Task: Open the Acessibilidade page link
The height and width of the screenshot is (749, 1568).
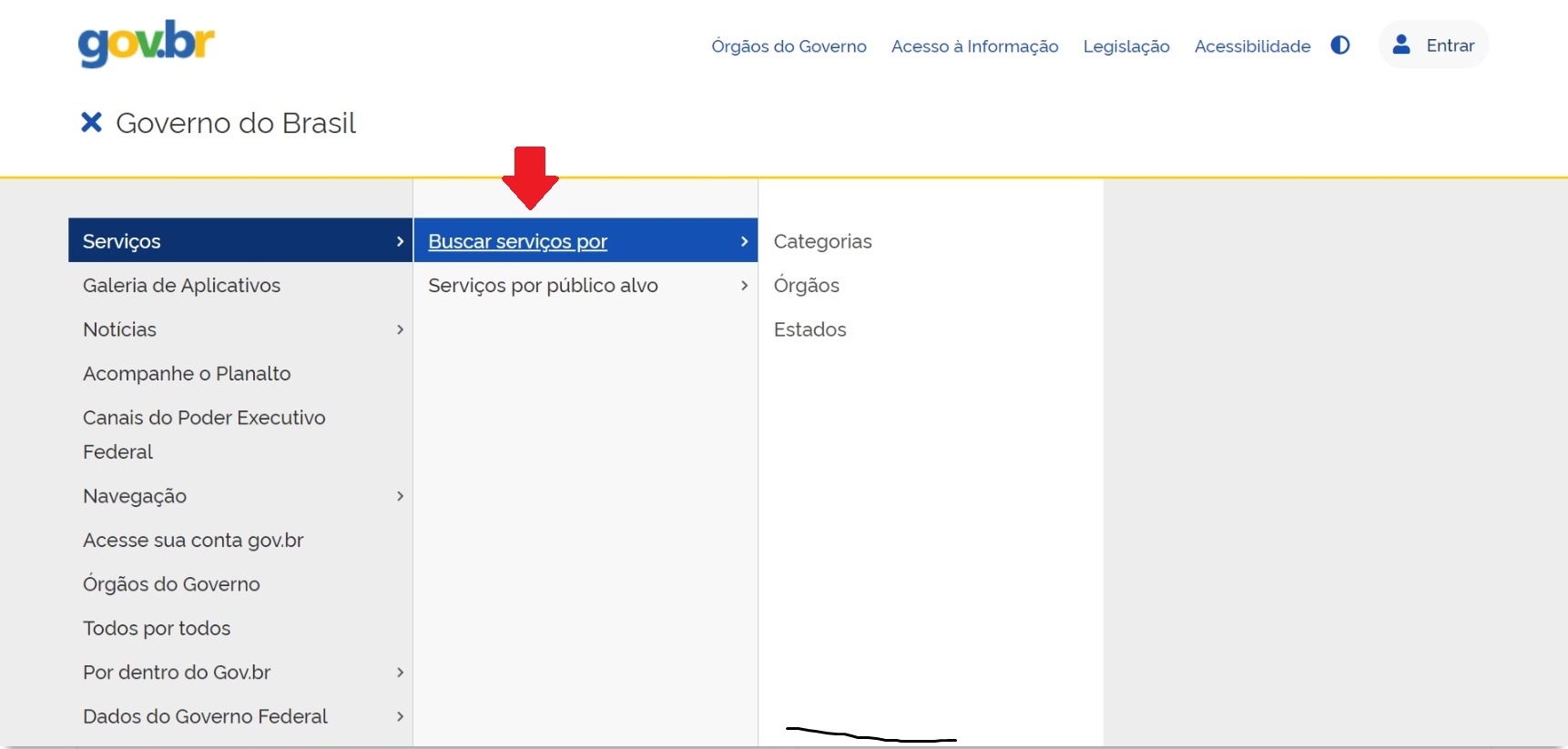Action: (x=1252, y=46)
